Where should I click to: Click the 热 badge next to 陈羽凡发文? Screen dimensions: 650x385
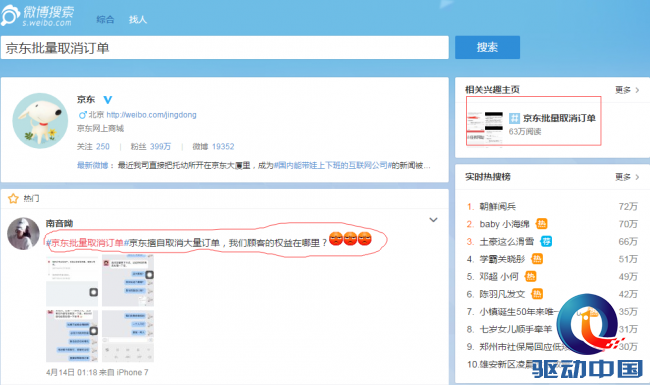pos(537,294)
